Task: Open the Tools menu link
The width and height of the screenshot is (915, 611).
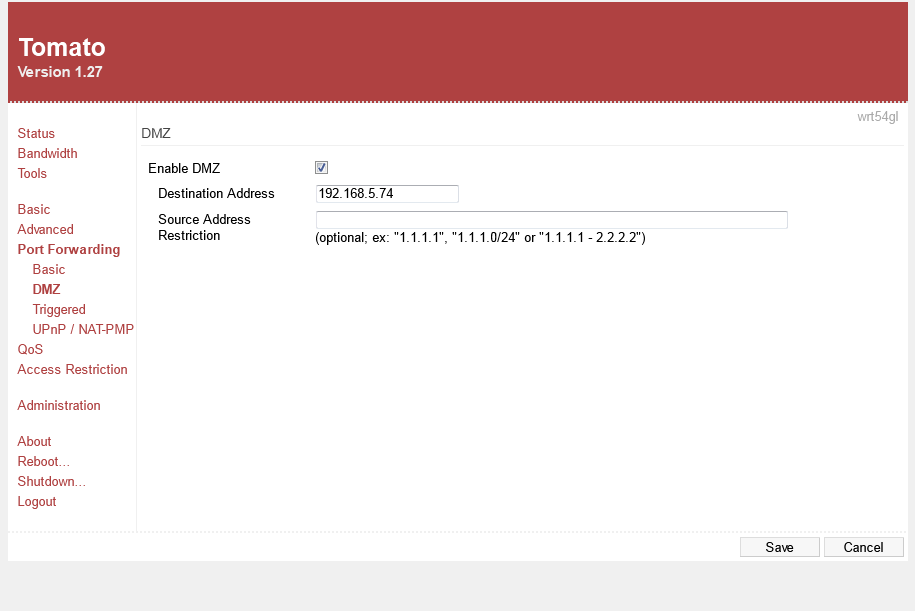Action: click(32, 174)
